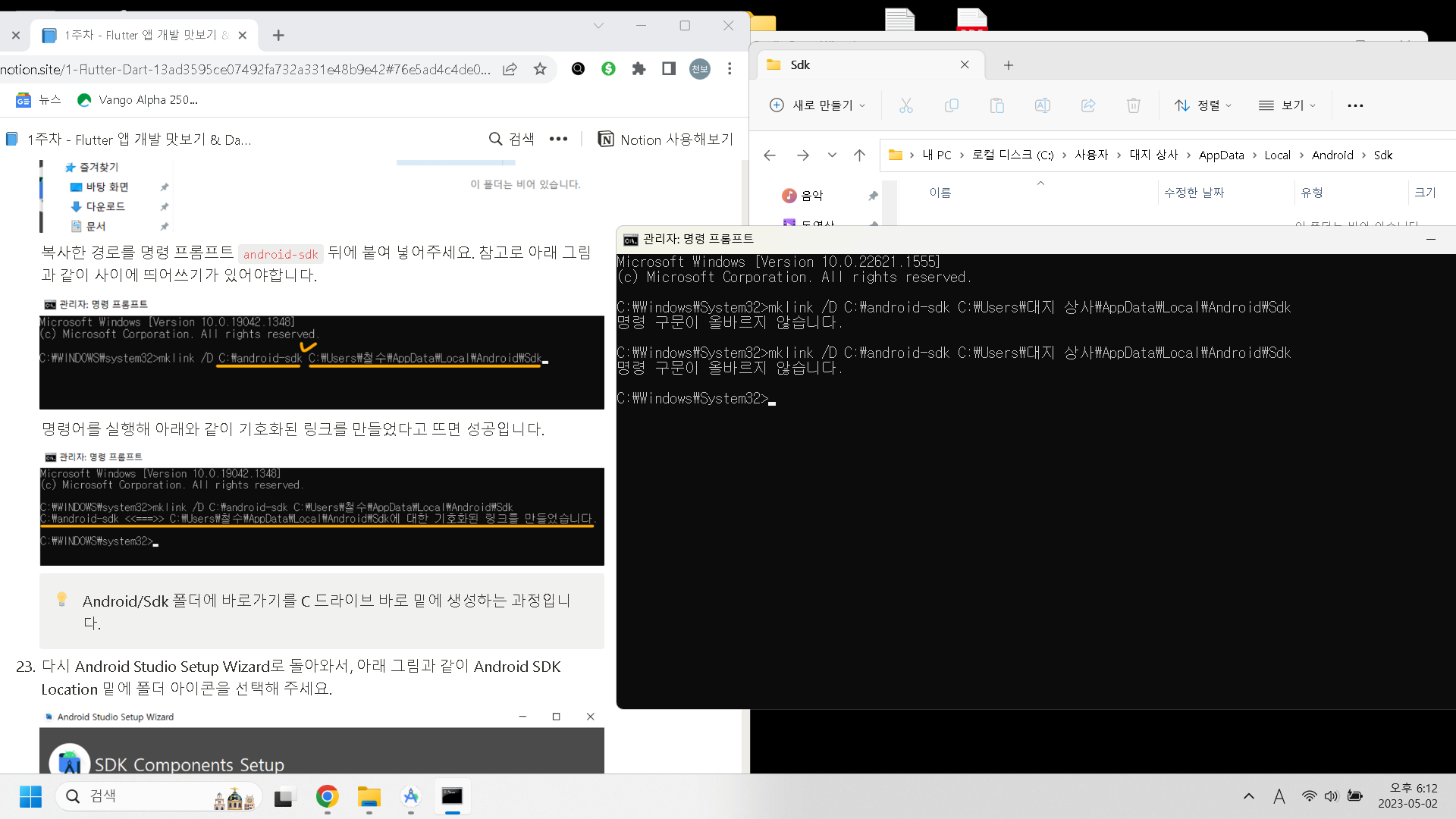Add a new File Explorer tab
Viewport: 1456px width, 819px height.
[1009, 65]
